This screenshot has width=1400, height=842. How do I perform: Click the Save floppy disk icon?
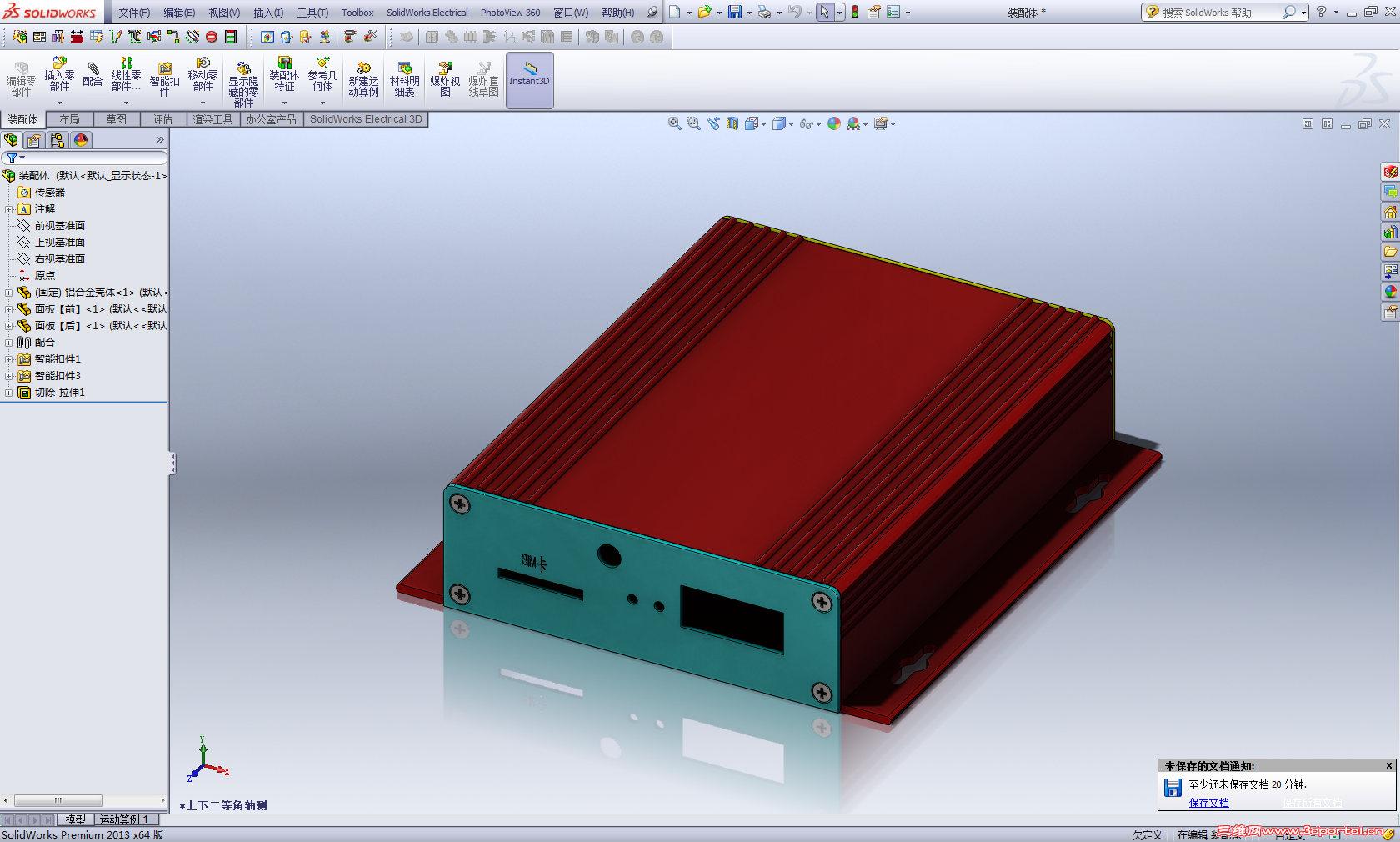[735, 12]
